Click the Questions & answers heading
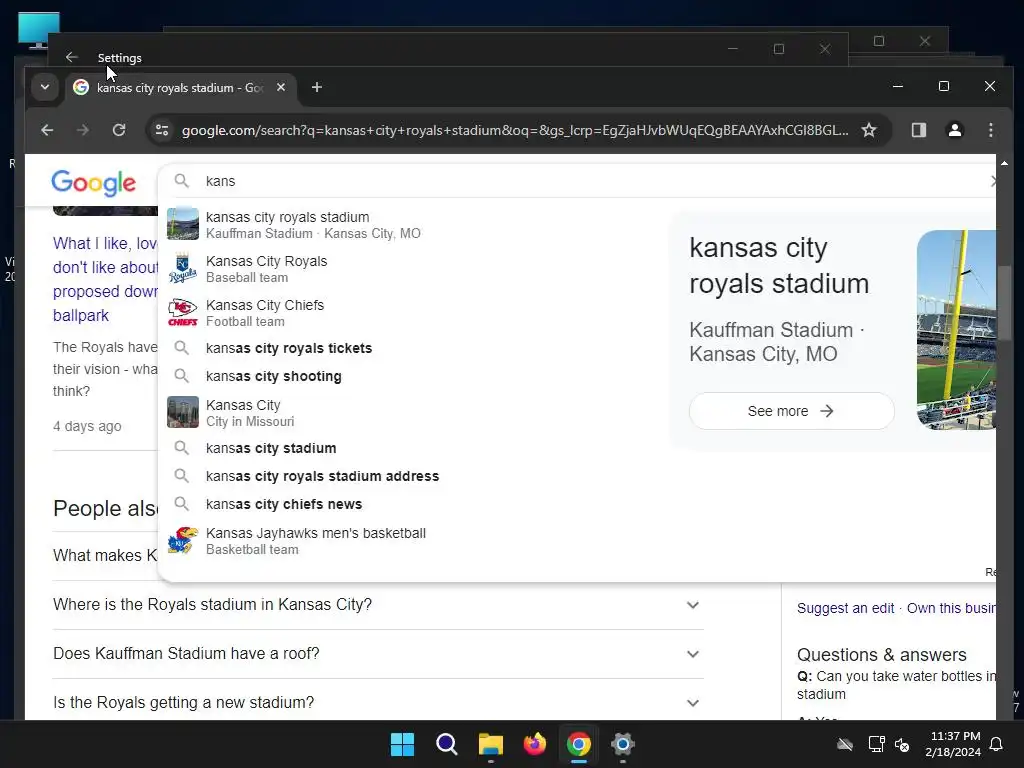The image size is (1024, 768). point(881,654)
